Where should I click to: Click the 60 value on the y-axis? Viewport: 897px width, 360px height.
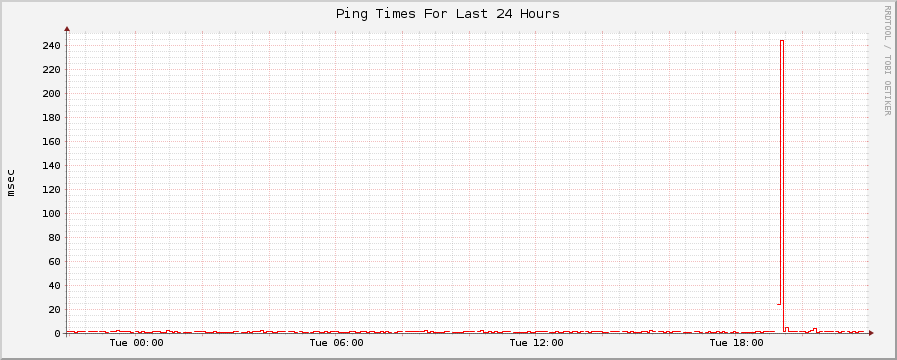click(x=55, y=262)
